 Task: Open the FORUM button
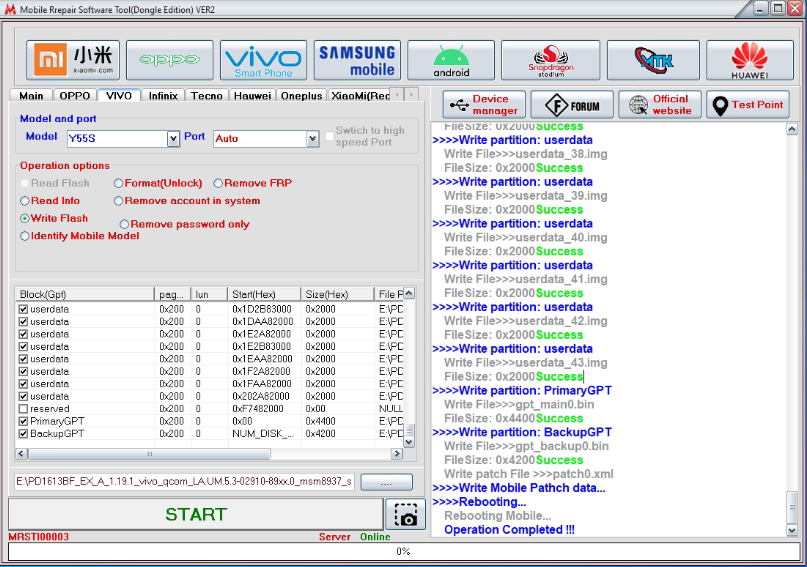click(x=572, y=104)
